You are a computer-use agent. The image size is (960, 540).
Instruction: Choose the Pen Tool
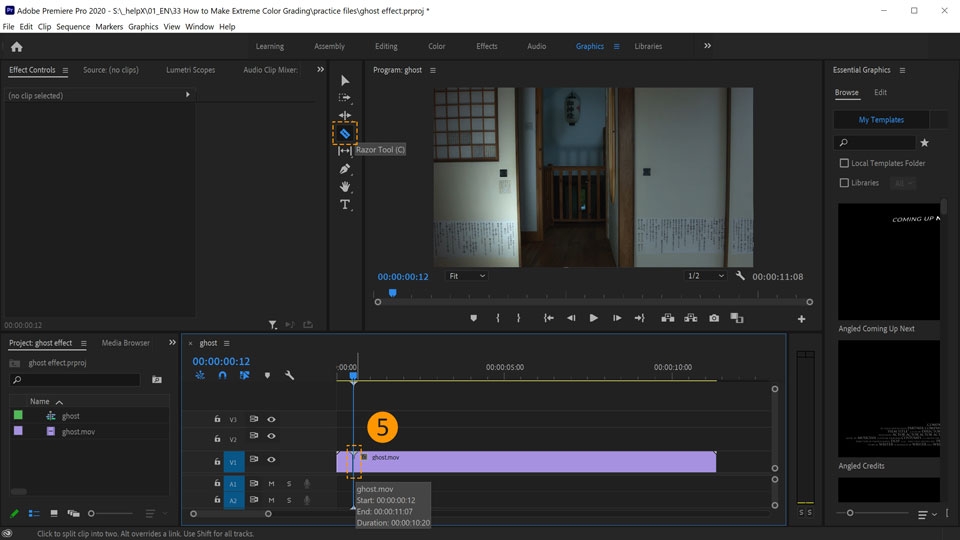[345, 169]
